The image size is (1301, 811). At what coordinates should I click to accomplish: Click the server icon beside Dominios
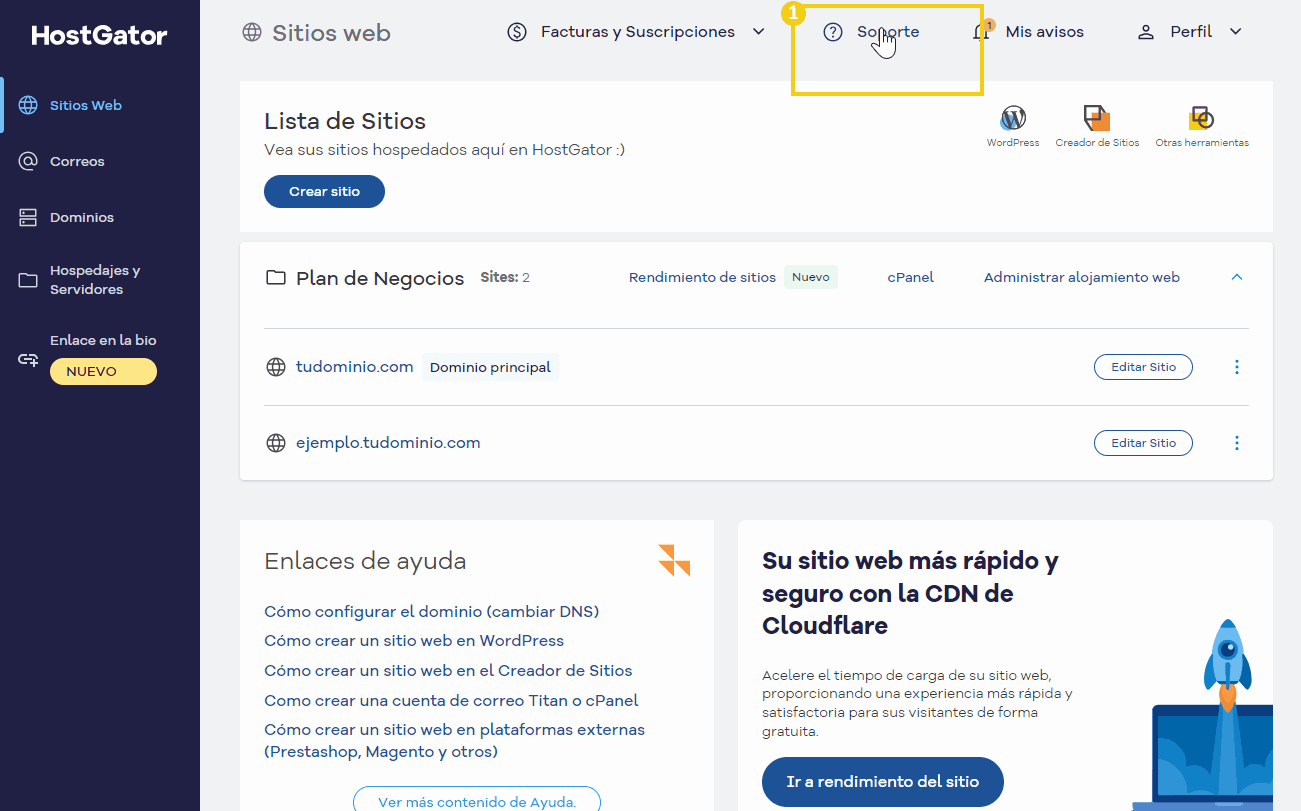click(28, 217)
